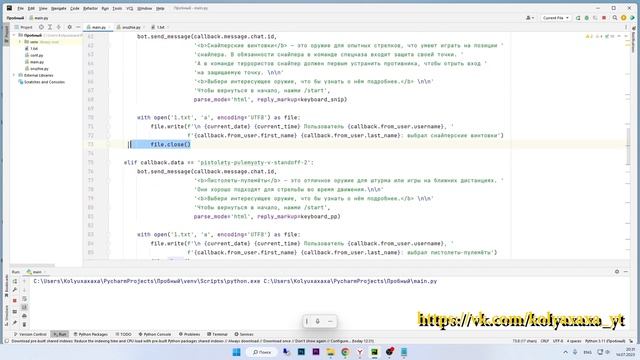Open the TODO tool window
This screenshot has height=360, width=640.
[x=123, y=334]
